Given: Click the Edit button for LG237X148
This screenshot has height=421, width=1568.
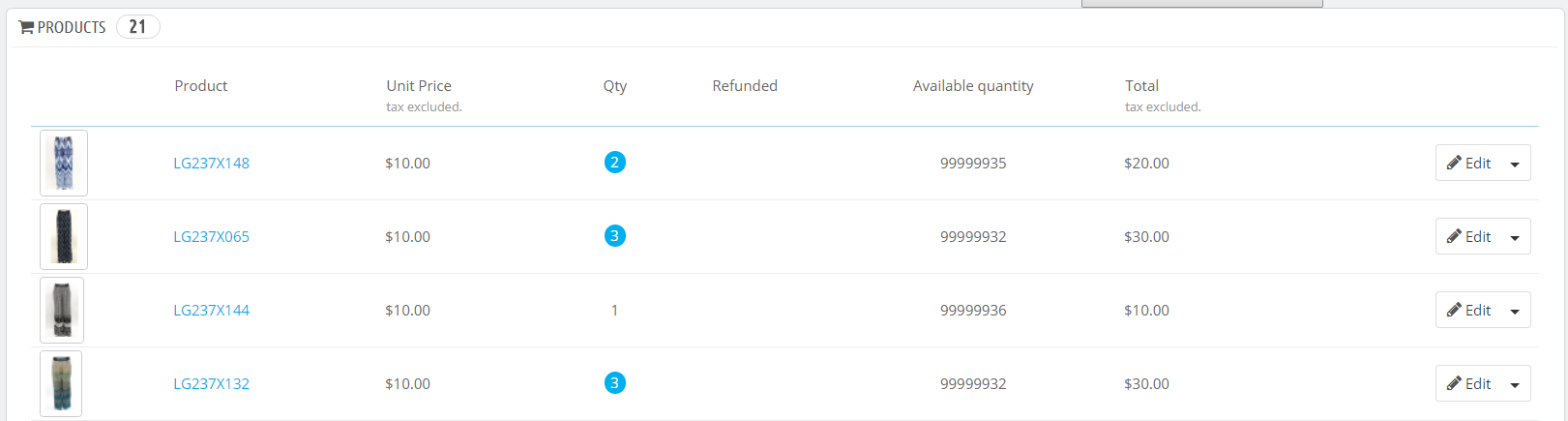Looking at the screenshot, I should (x=1468, y=163).
